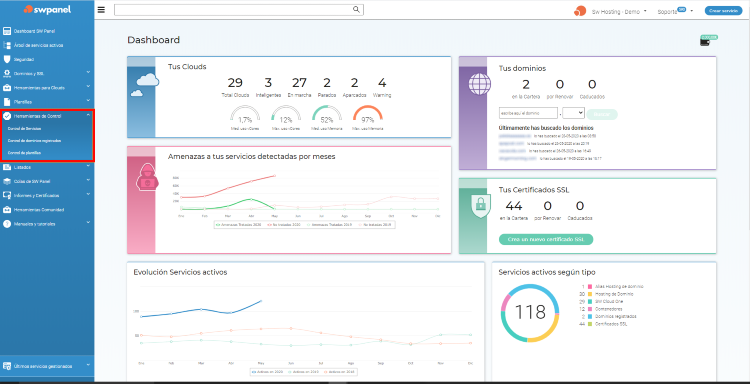Click the Dashboard SW Panel icon in sidebar
This screenshot has height=384, width=750.
[7, 31]
